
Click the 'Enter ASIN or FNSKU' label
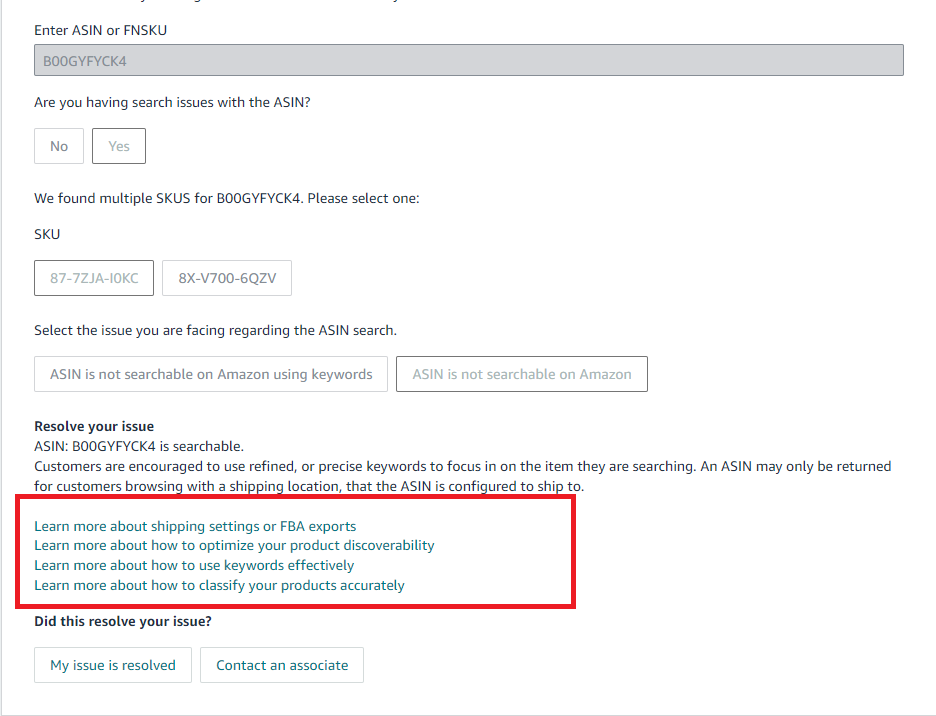pos(100,31)
